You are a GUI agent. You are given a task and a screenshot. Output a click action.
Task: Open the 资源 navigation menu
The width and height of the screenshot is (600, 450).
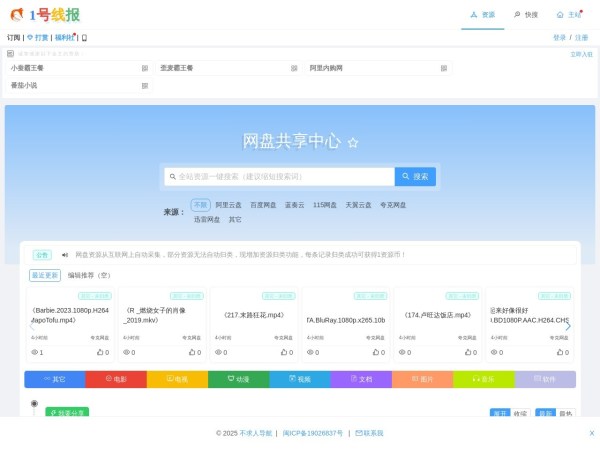coord(482,15)
